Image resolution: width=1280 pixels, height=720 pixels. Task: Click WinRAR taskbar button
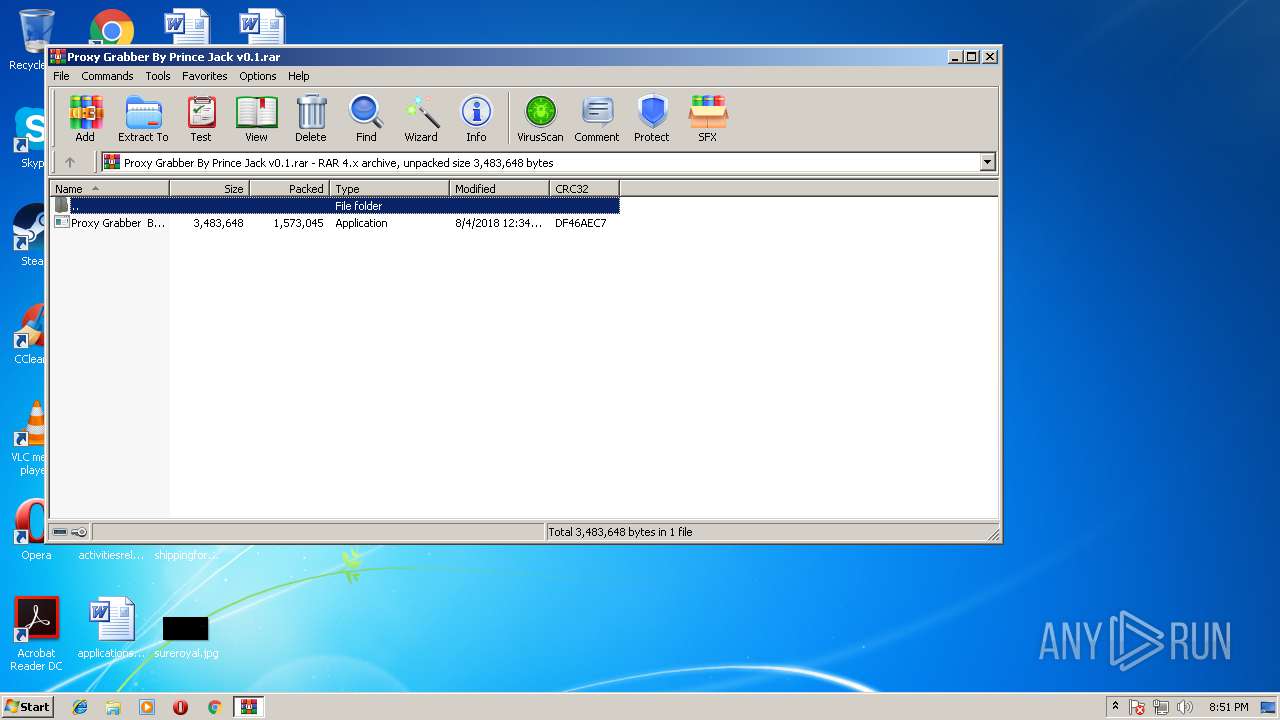coord(248,707)
